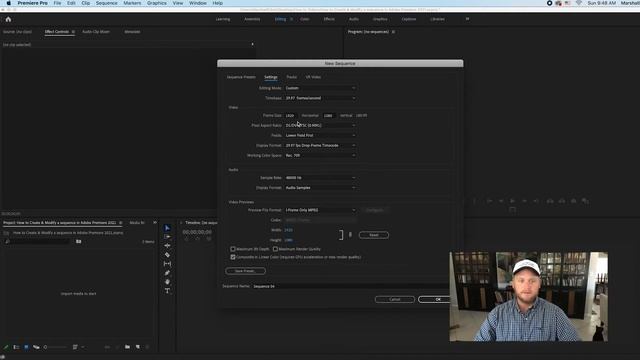Click the Home icon
This screenshot has height=360, width=640.
coord(8,19)
